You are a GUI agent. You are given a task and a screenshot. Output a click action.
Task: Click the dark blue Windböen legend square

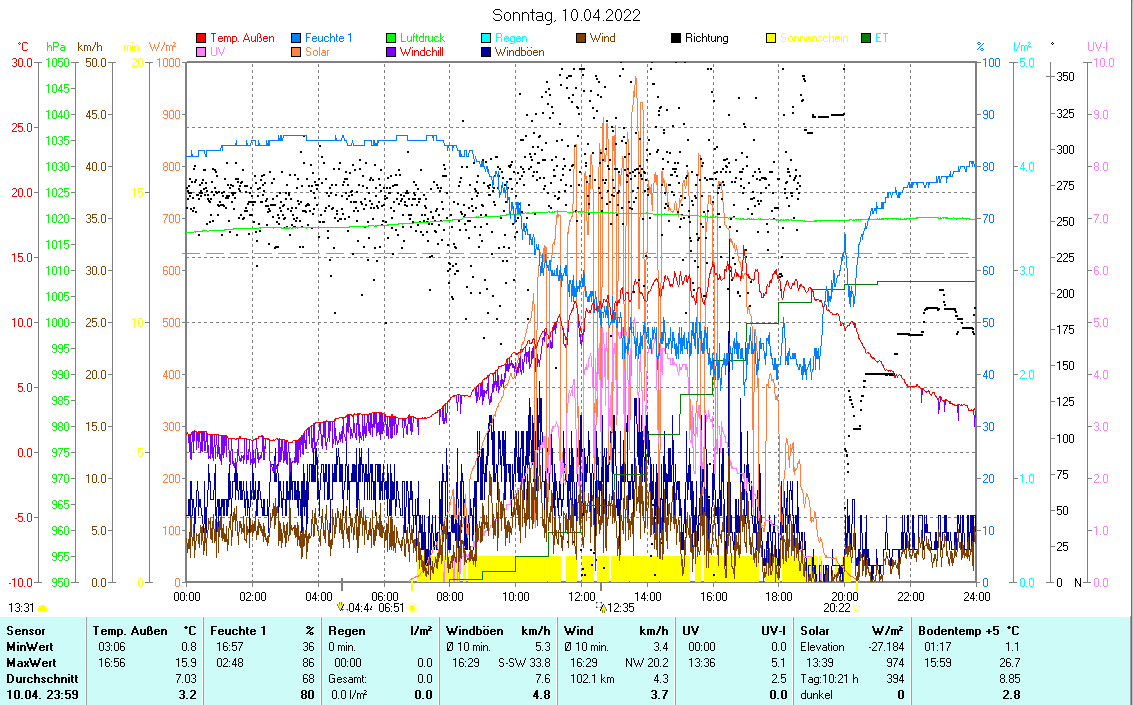(x=486, y=52)
